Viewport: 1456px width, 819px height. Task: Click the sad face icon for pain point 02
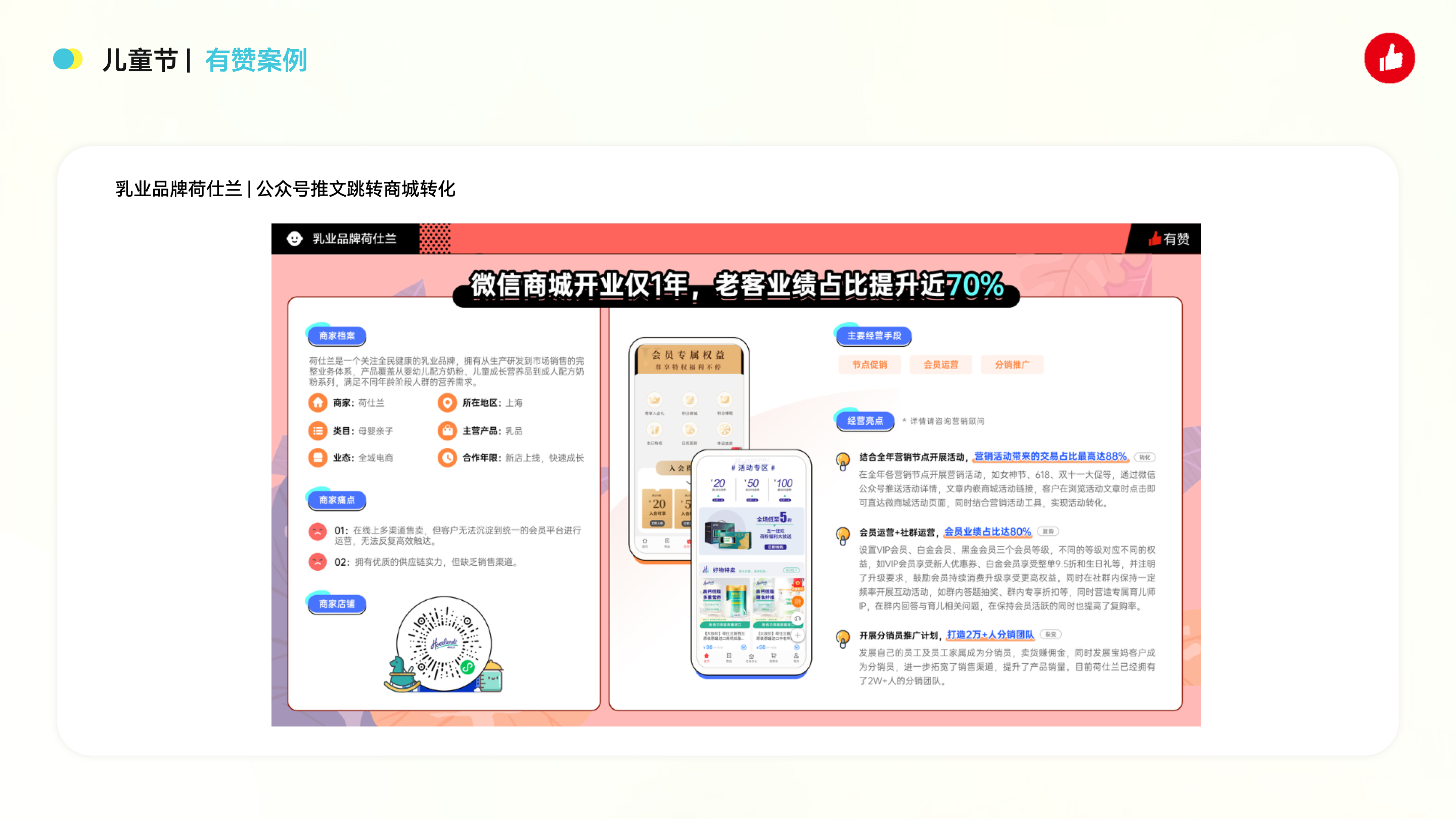pyautogui.click(x=317, y=562)
